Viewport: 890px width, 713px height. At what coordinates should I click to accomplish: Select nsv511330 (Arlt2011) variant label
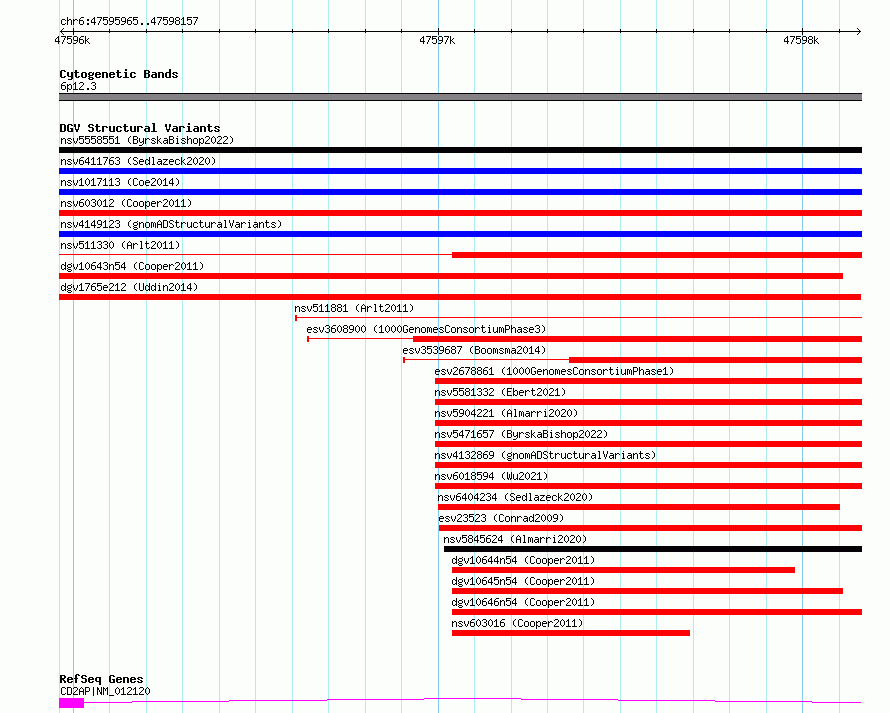[120, 245]
